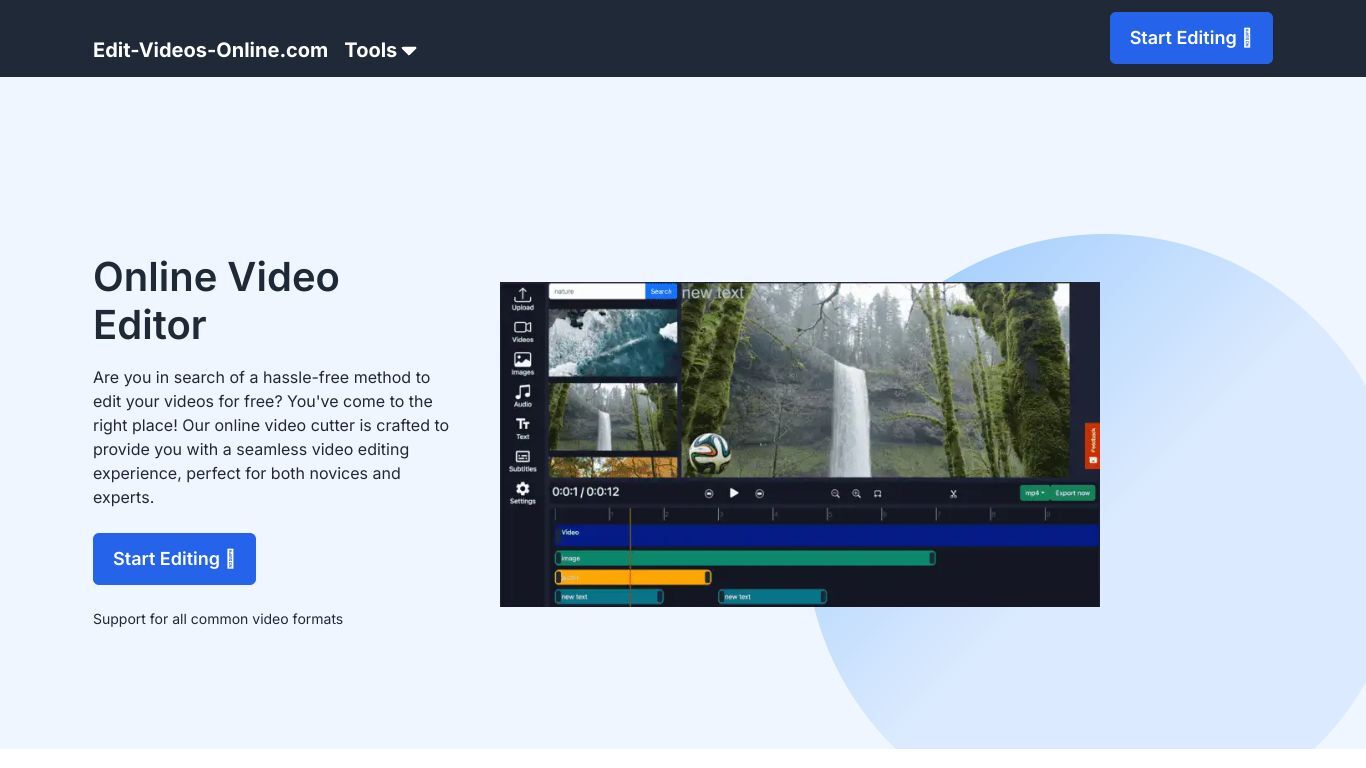Click the 0:0:1 / 0:0:12 time display

pos(586,492)
